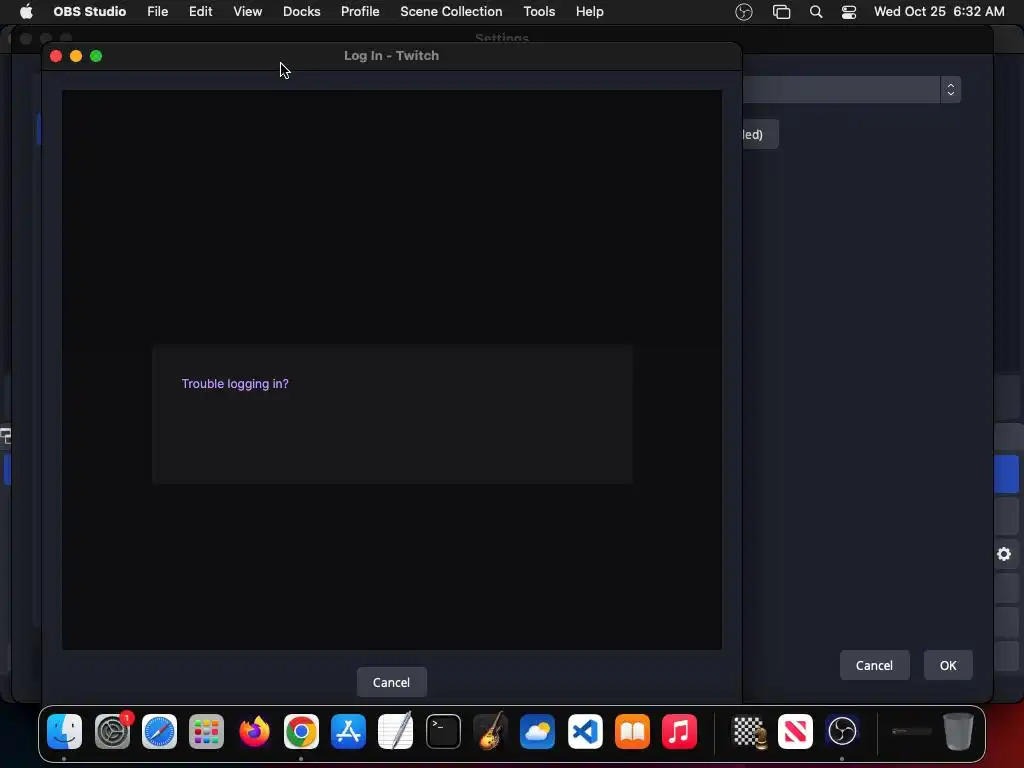Launch Safari from the Dock
Viewport: 1024px width, 768px height.
tap(159, 731)
